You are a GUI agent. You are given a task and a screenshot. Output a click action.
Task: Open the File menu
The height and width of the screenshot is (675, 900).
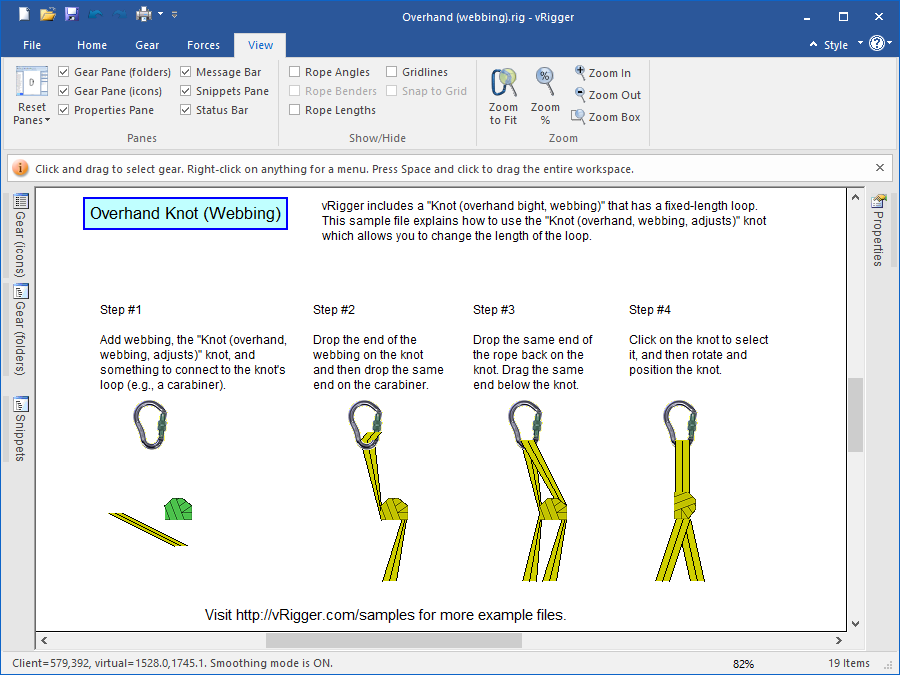(x=31, y=44)
